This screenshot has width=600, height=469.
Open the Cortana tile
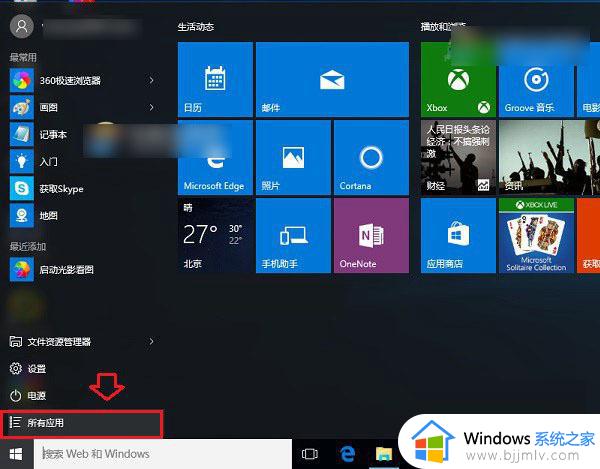[x=371, y=157]
